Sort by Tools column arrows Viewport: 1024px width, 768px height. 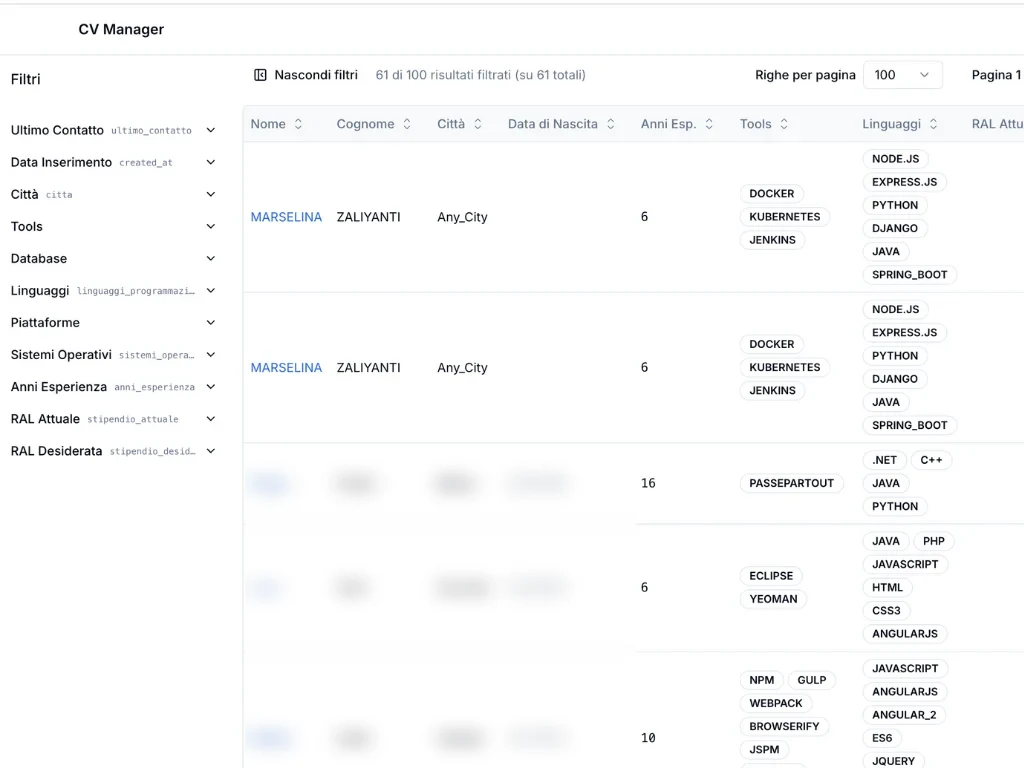pos(784,124)
